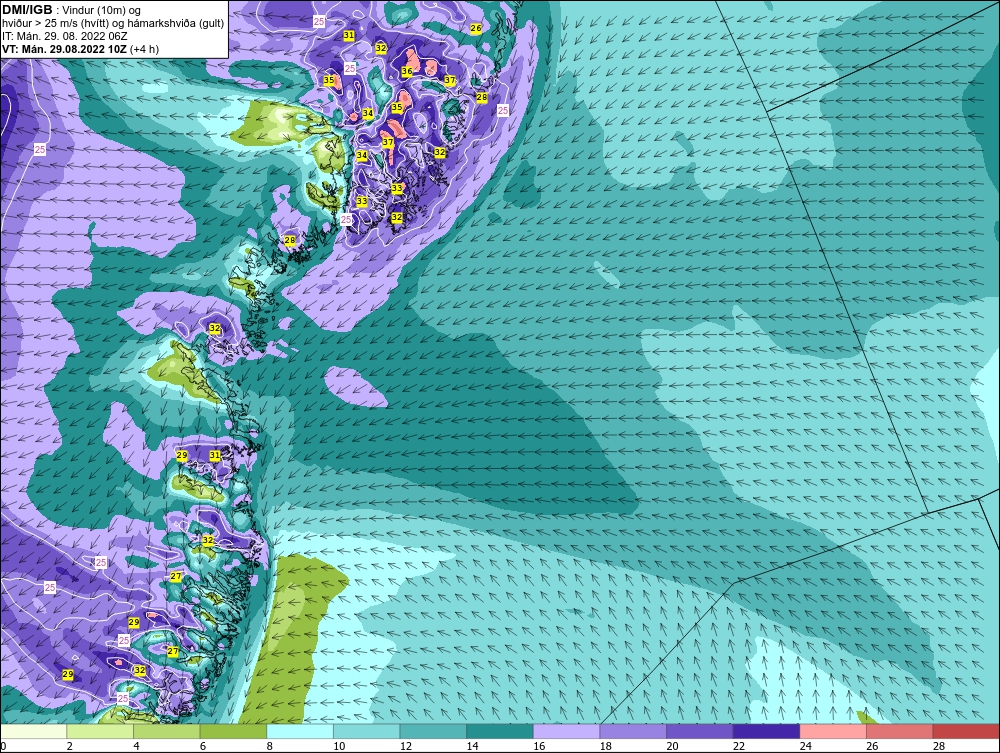Image resolution: width=1000 pixels, height=753 pixels.
Task: Select the legend scale number 24
Action: click(x=805, y=746)
